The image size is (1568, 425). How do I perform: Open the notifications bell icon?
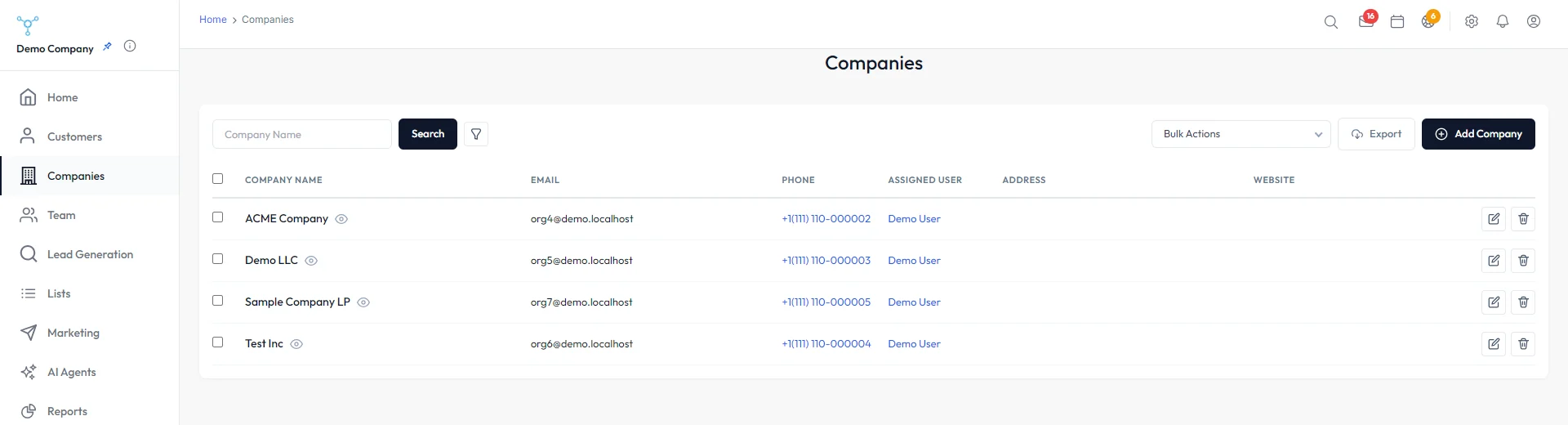pos(1503,22)
